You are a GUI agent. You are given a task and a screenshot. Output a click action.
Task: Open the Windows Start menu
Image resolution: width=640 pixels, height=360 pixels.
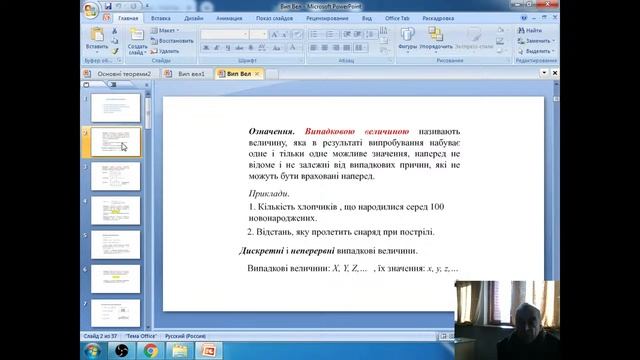pos(92,351)
